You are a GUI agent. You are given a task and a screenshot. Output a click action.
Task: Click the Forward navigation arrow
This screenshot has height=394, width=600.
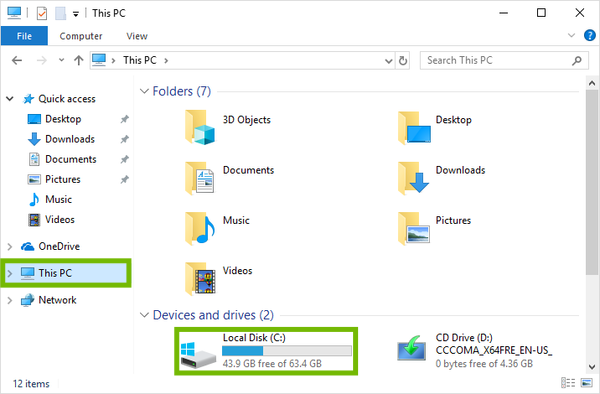point(41,60)
